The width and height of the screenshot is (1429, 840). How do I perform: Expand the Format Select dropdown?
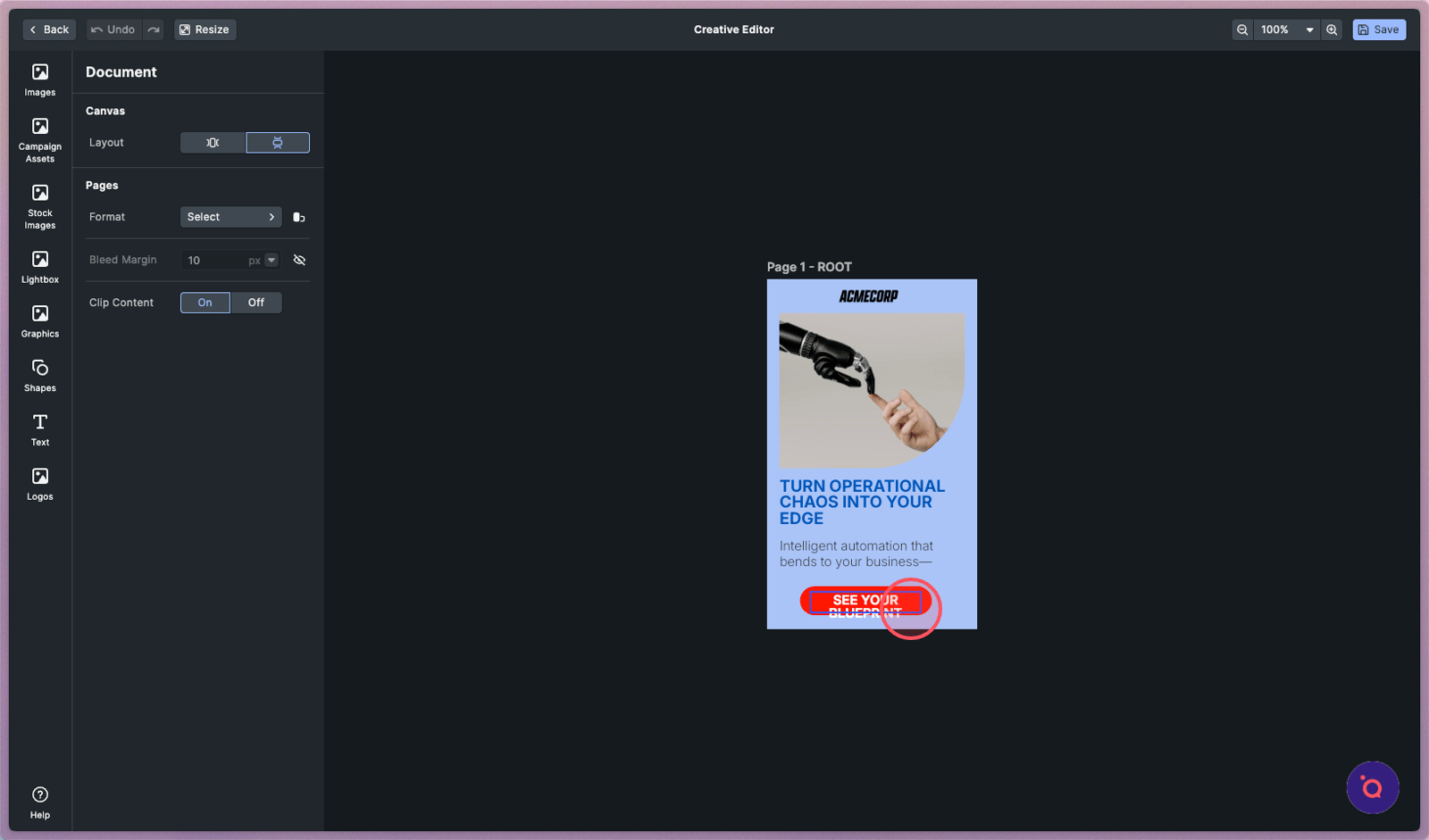tap(230, 217)
